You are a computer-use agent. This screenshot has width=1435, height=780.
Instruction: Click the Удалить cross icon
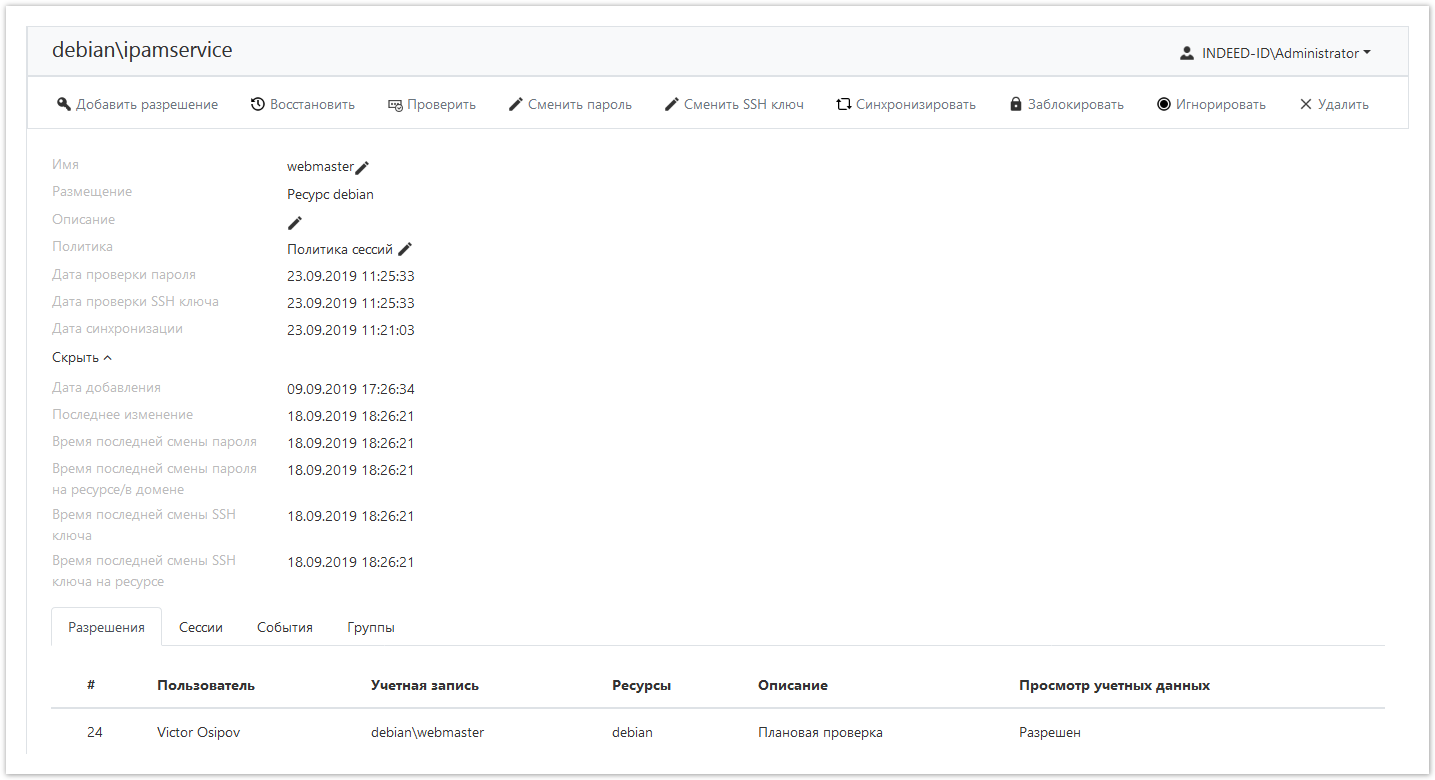(1304, 103)
